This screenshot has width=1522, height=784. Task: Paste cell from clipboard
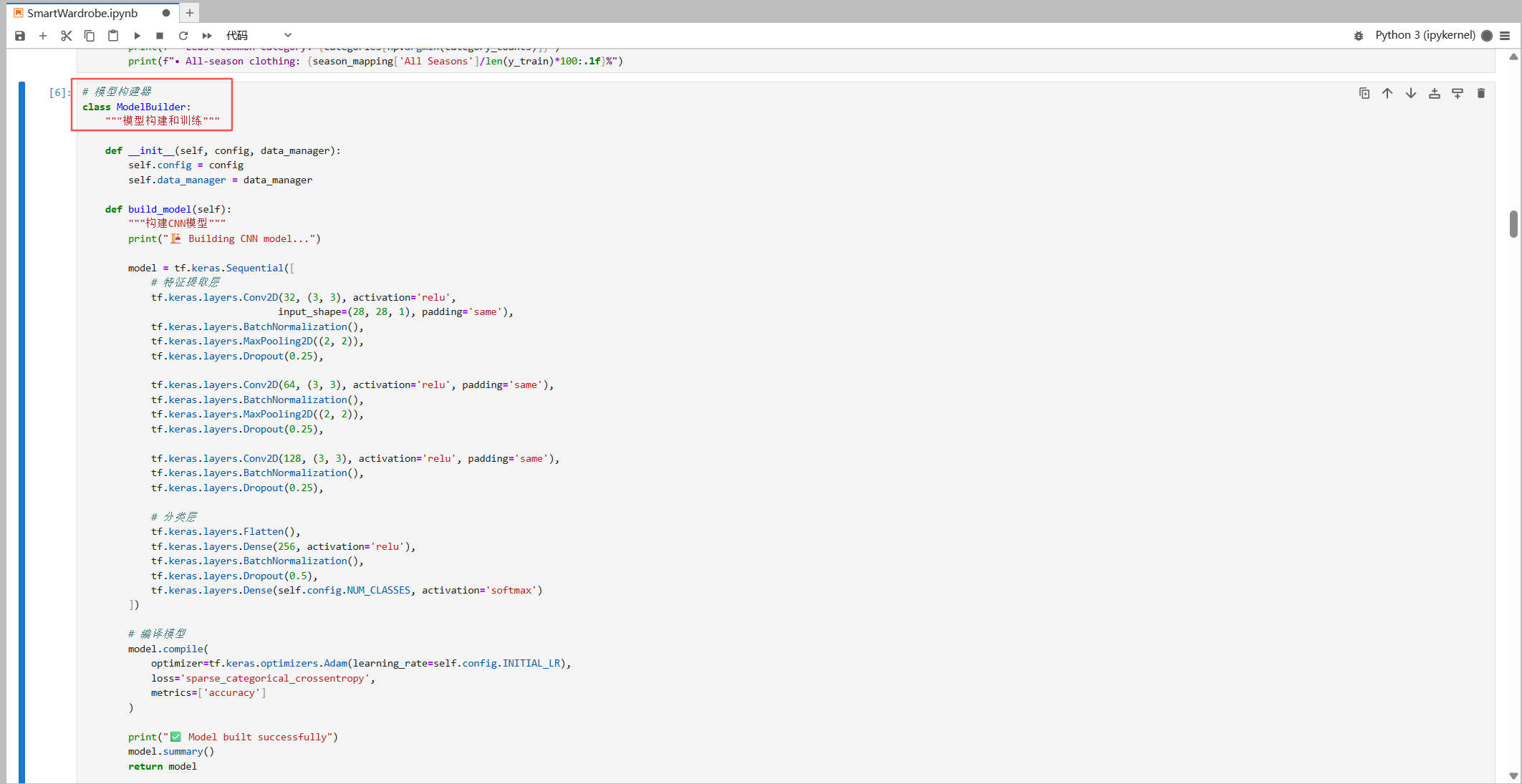click(x=113, y=36)
